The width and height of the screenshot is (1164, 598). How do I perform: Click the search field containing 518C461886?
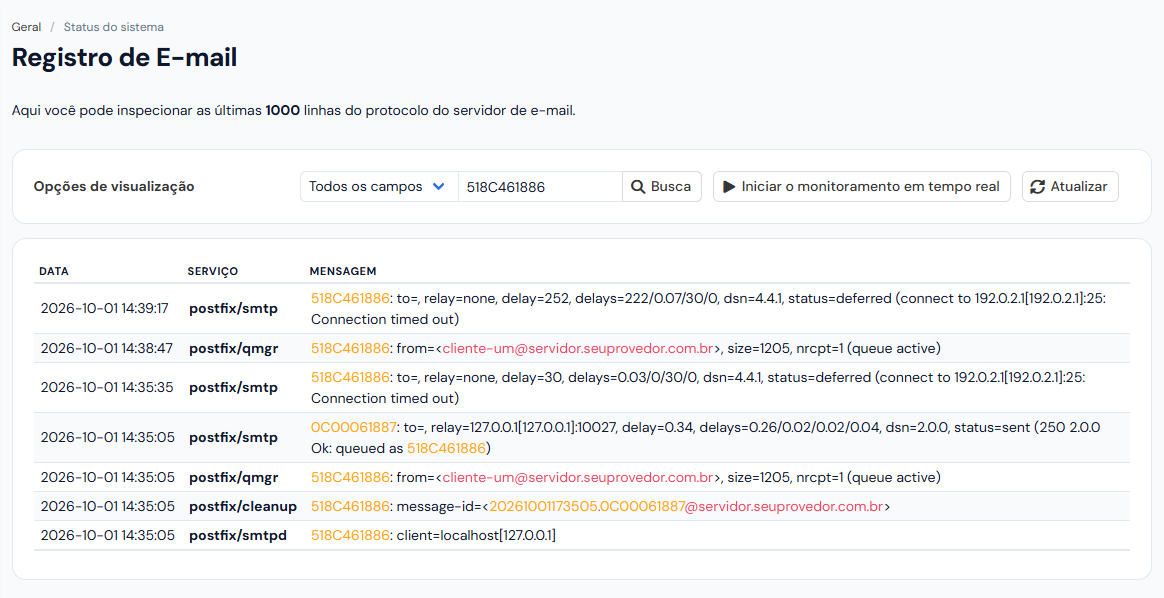coord(540,187)
